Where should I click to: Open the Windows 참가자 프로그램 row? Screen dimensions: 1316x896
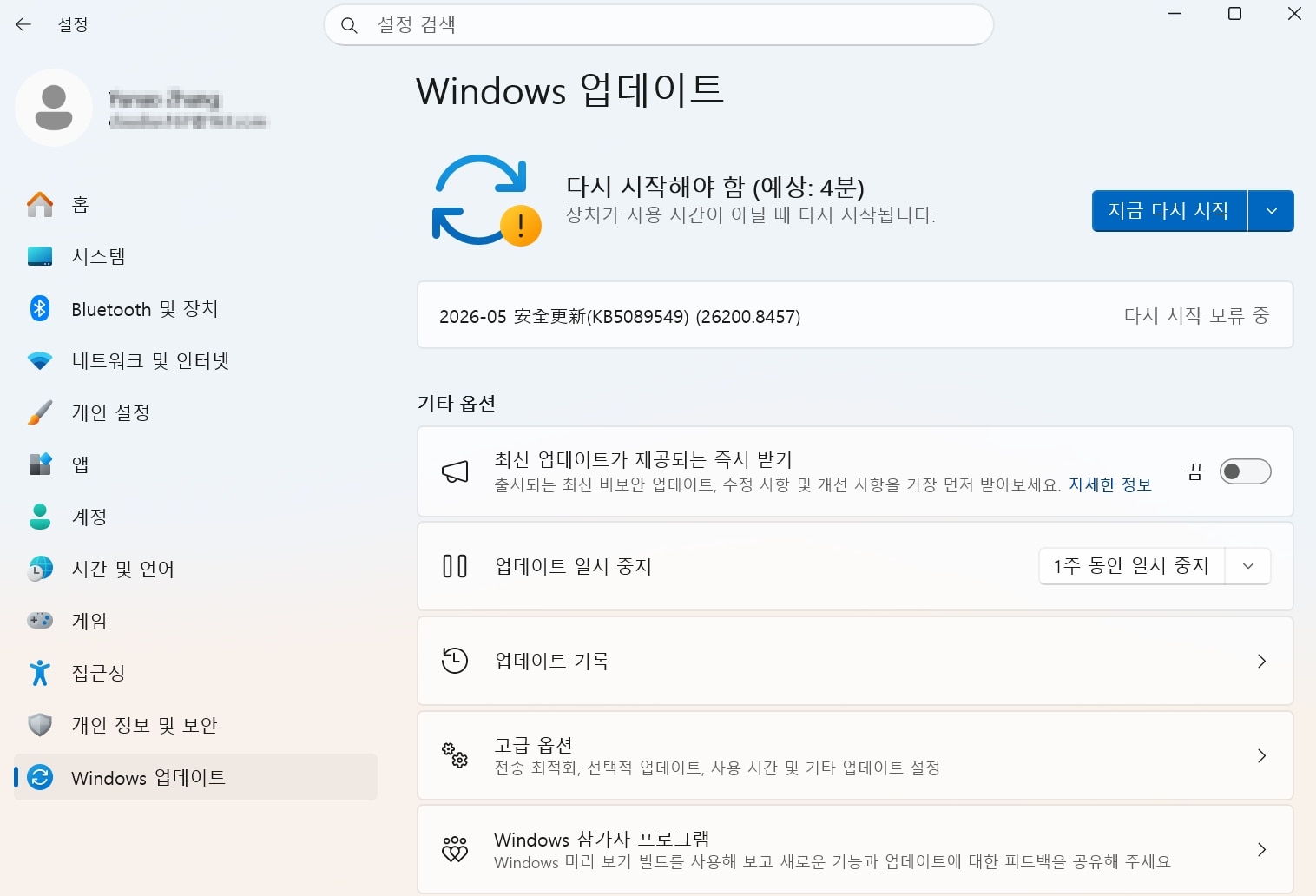click(855, 849)
